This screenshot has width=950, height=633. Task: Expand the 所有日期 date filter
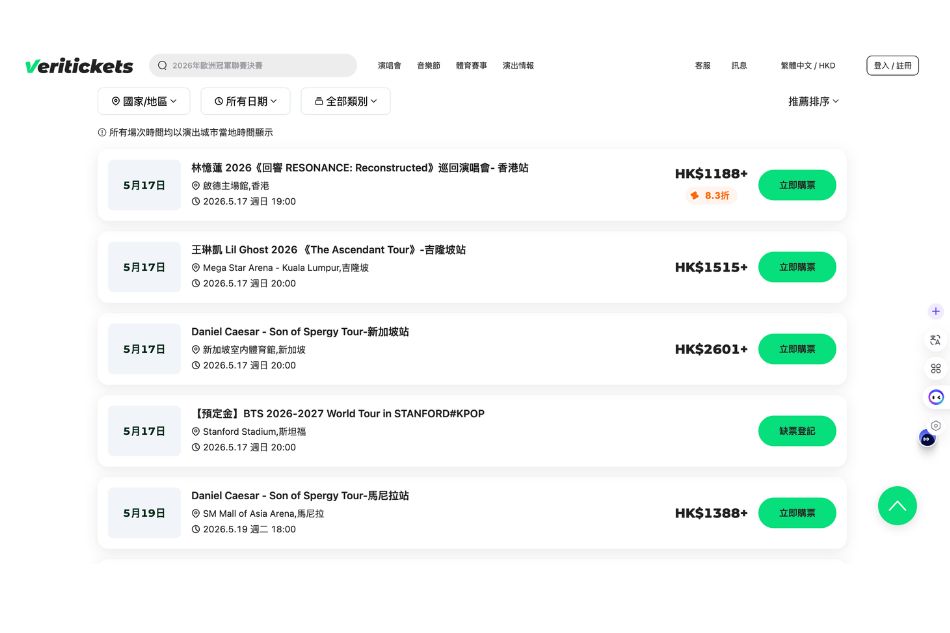245,101
